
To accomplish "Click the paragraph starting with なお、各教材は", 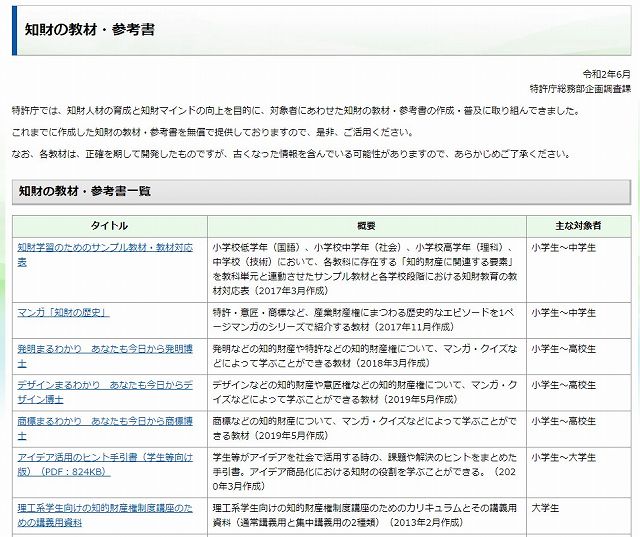I will pos(291,154).
